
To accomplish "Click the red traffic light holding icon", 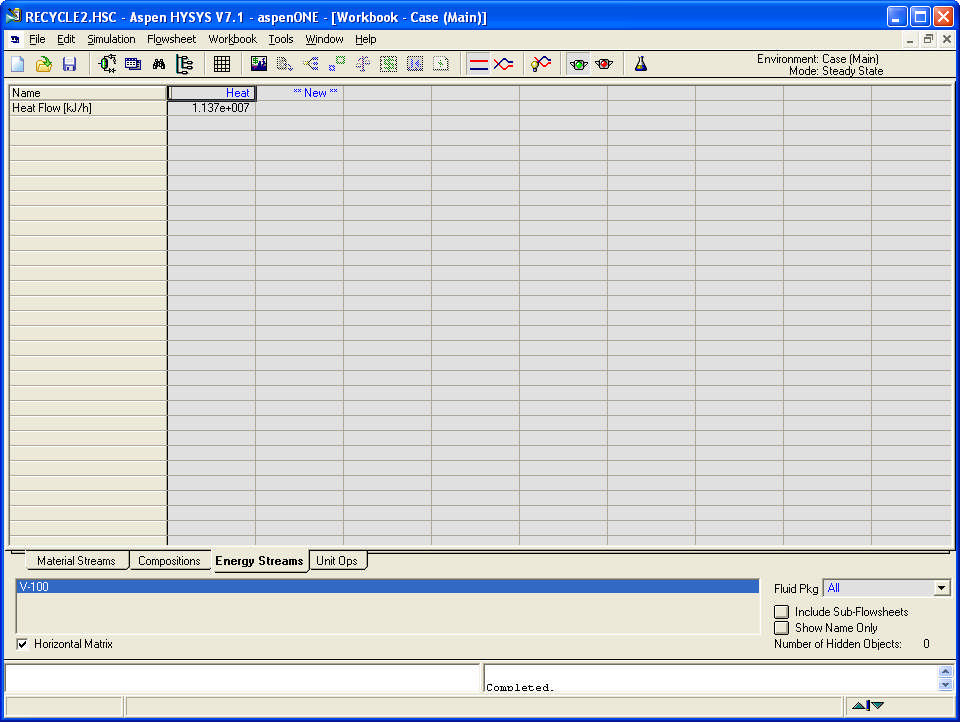I will [x=604, y=64].
